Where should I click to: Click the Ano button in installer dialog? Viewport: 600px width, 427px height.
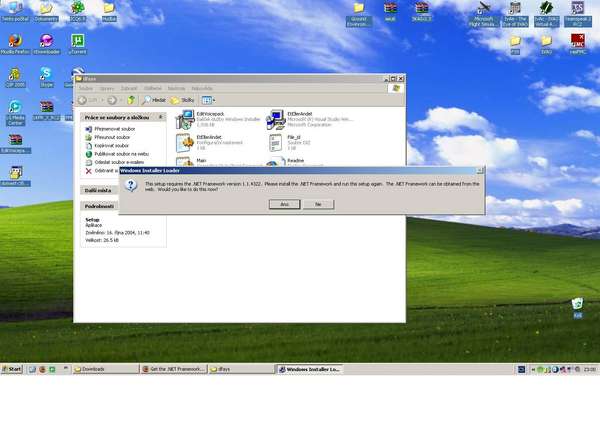pos(284,204)
